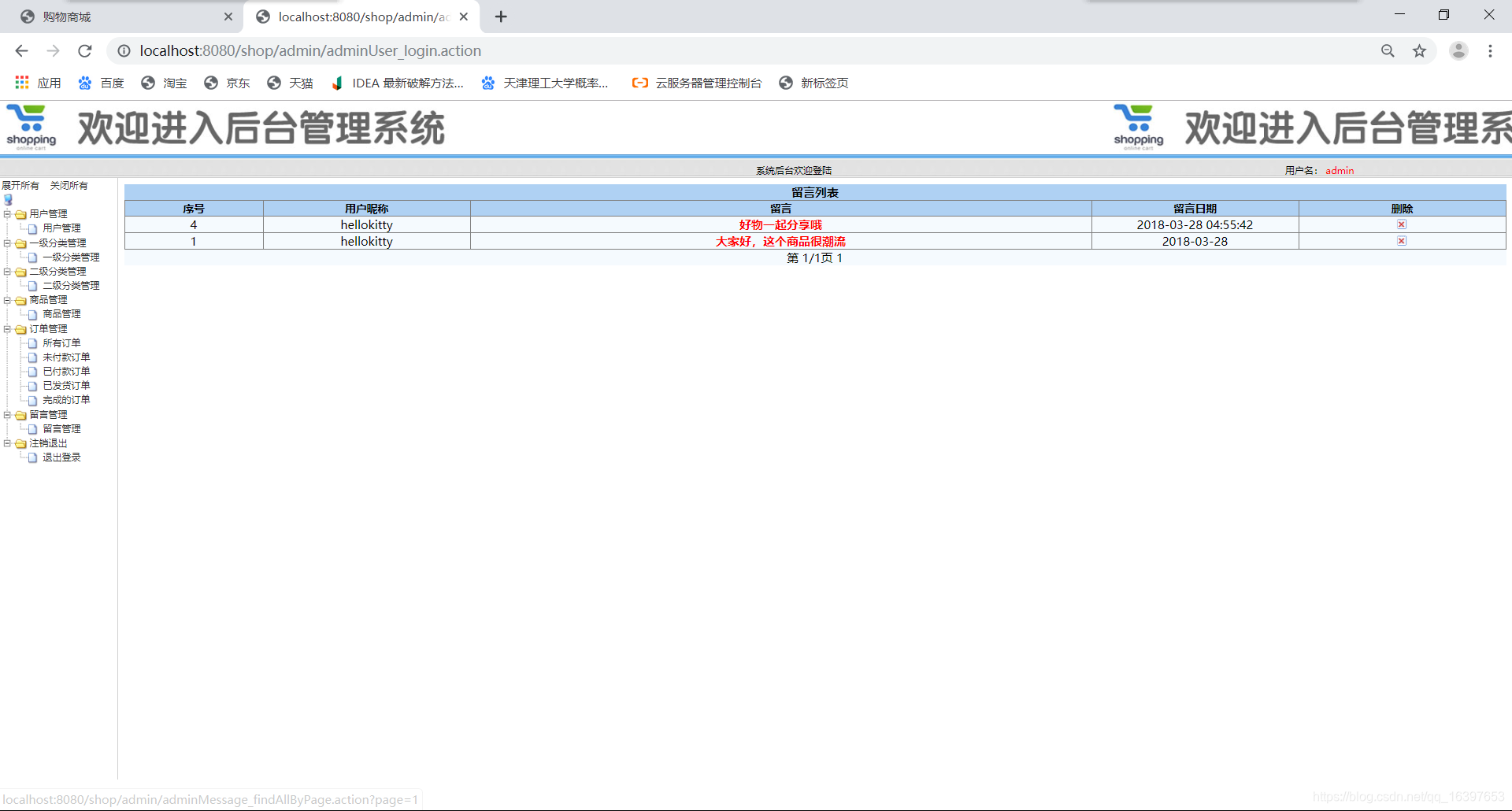Collapse the 订单管理 folder node
Image resolution: width=1512 pixels, height=811 pixels.
(7, 329)
